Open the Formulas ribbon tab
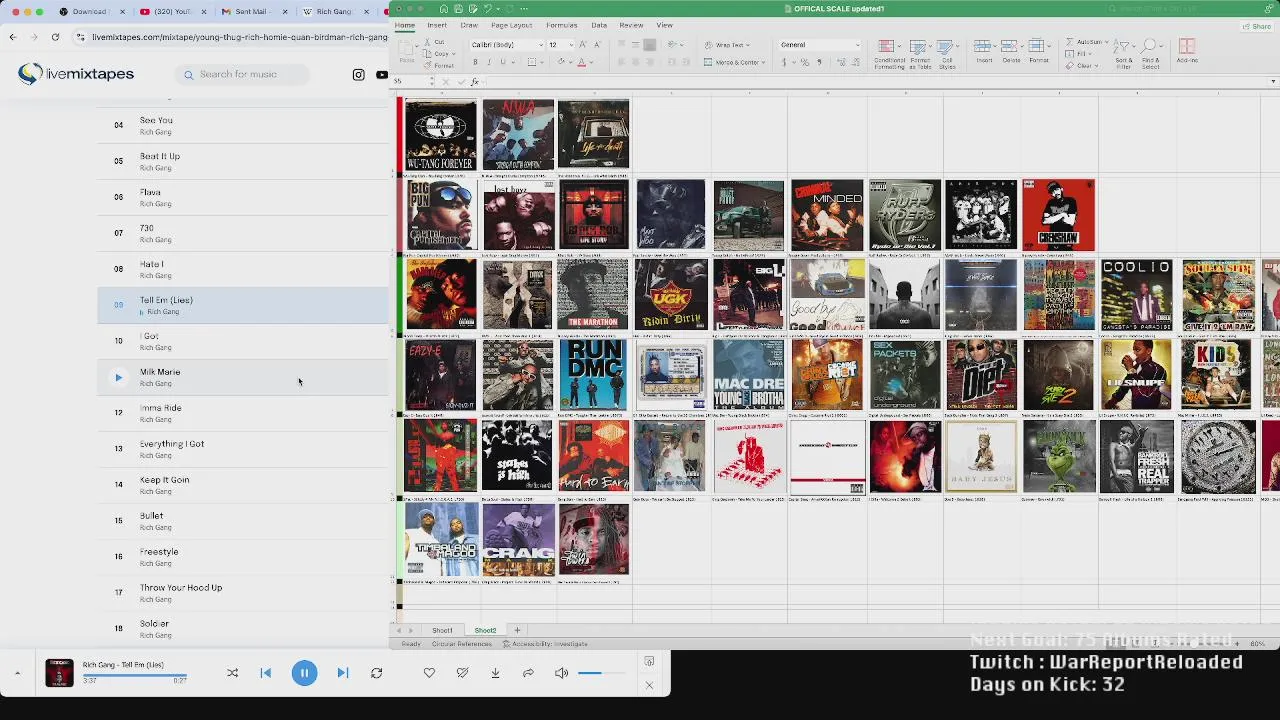This screenshot has width=1280, height=720. [561, 25]
